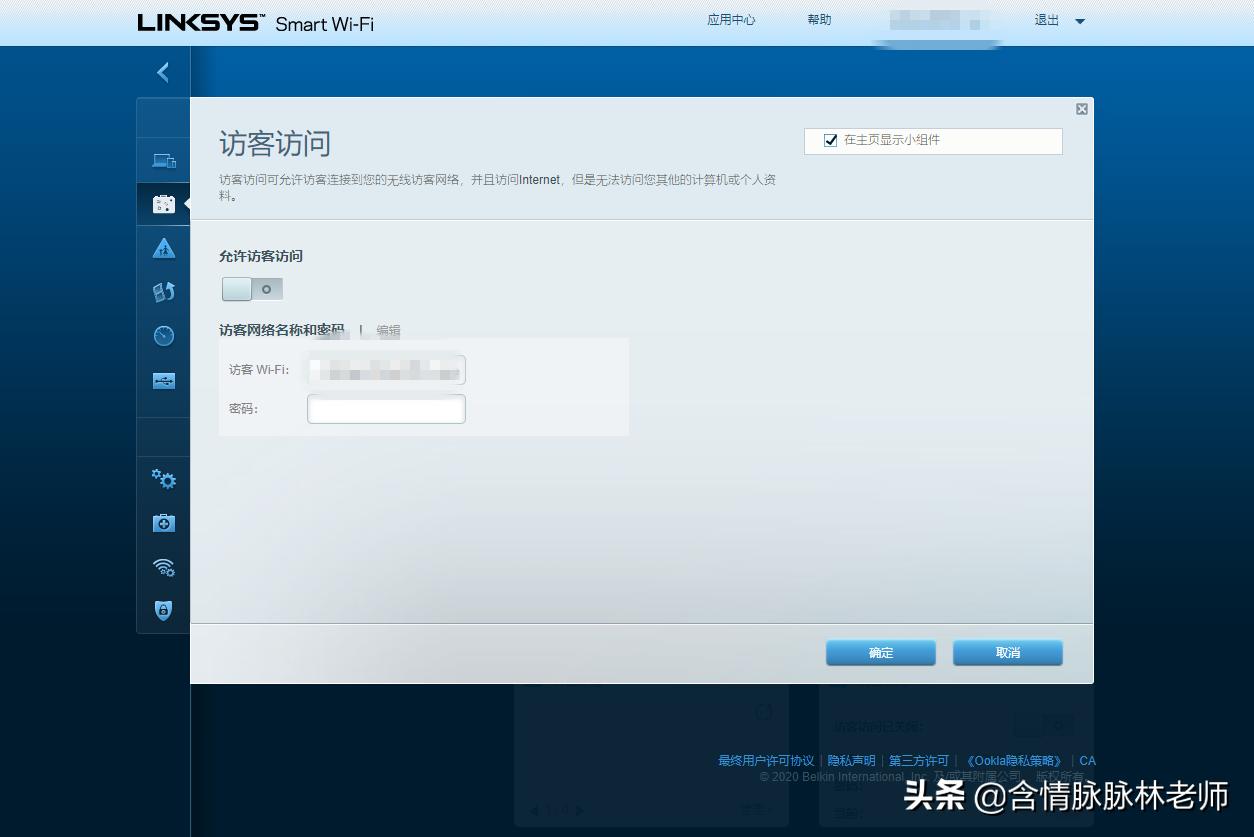The image size is (1254, 837).
Task: Select the Guest Access sidebar icon
Action: point(162,203)
